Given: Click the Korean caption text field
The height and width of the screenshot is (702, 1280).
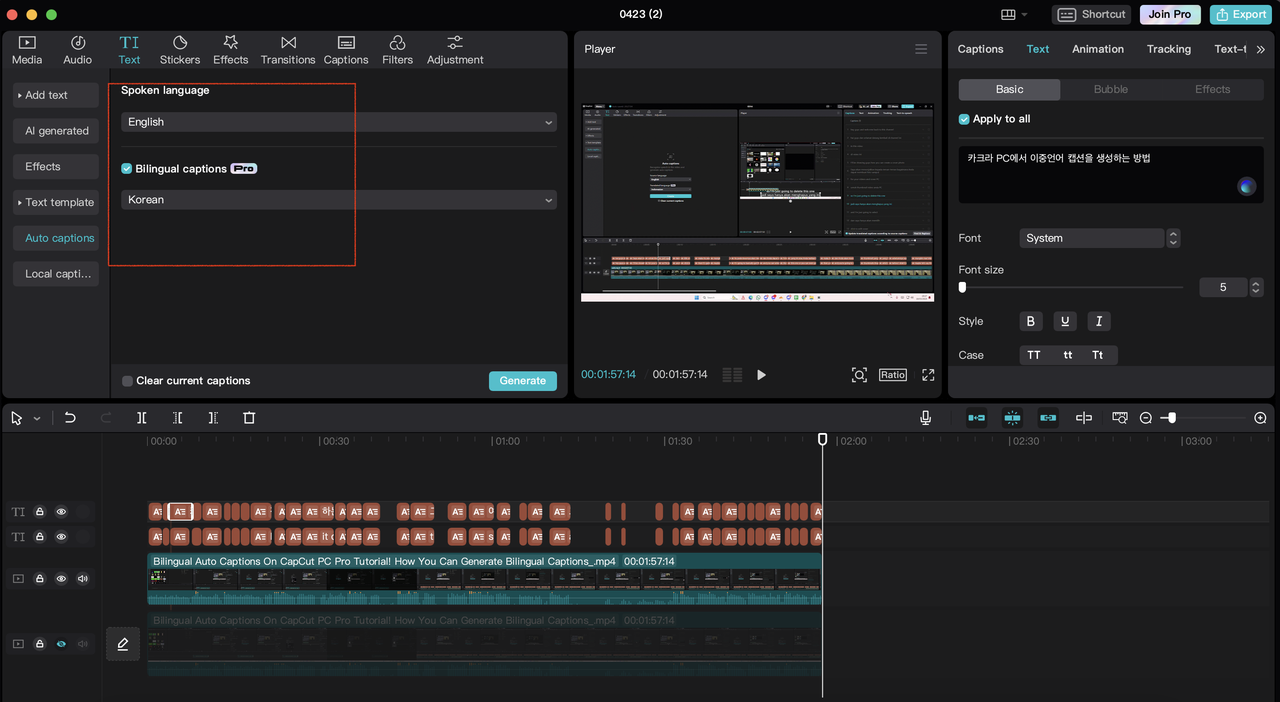Looking at the screenshot, I should 1111,174.
